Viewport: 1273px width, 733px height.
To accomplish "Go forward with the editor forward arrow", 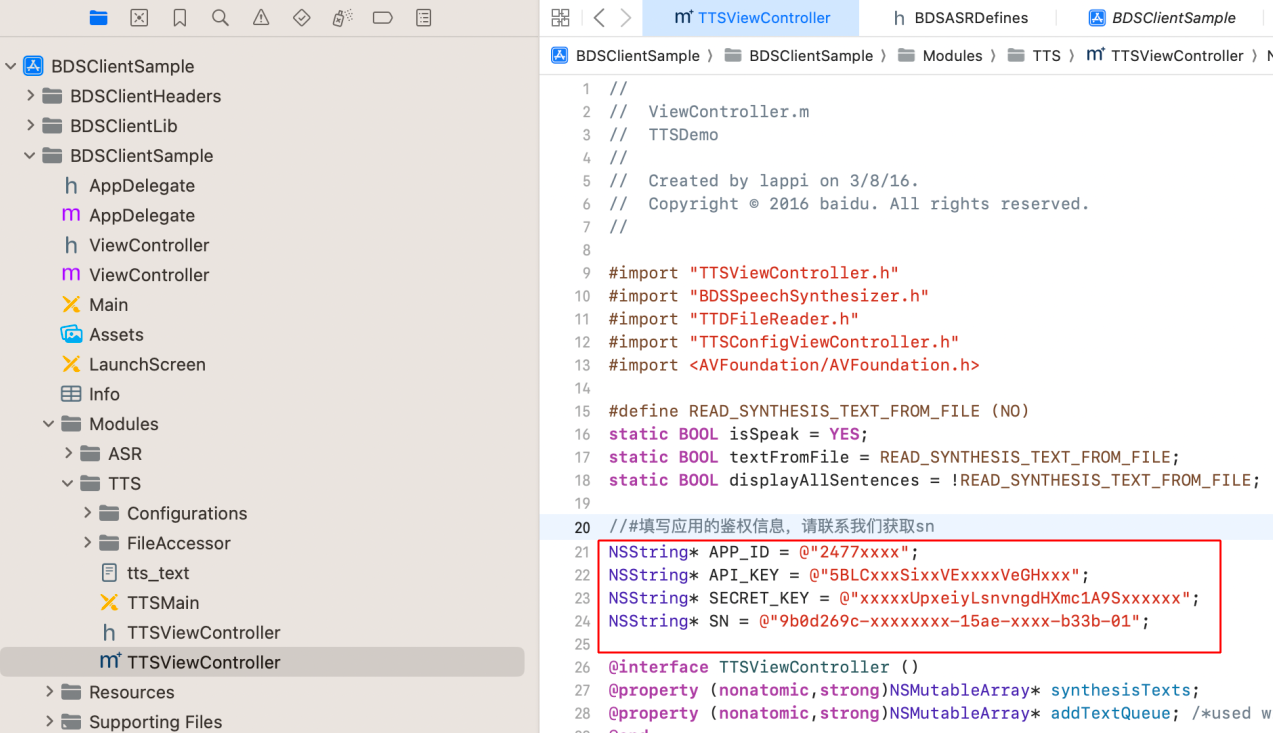I will pos(626,18).
